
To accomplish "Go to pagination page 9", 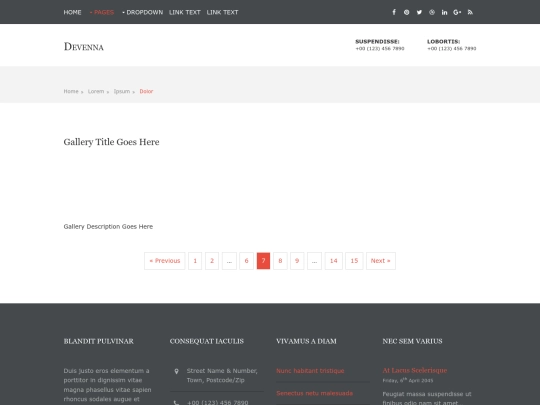I will pos(297,261).
